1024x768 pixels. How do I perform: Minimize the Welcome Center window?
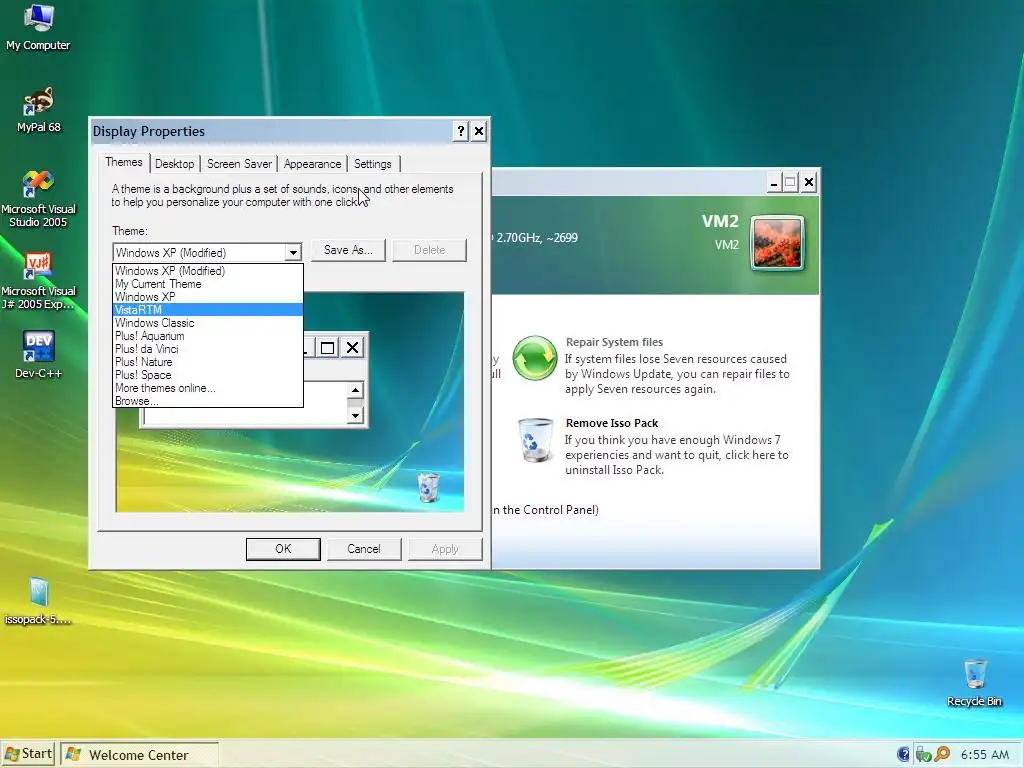point(773,182)
